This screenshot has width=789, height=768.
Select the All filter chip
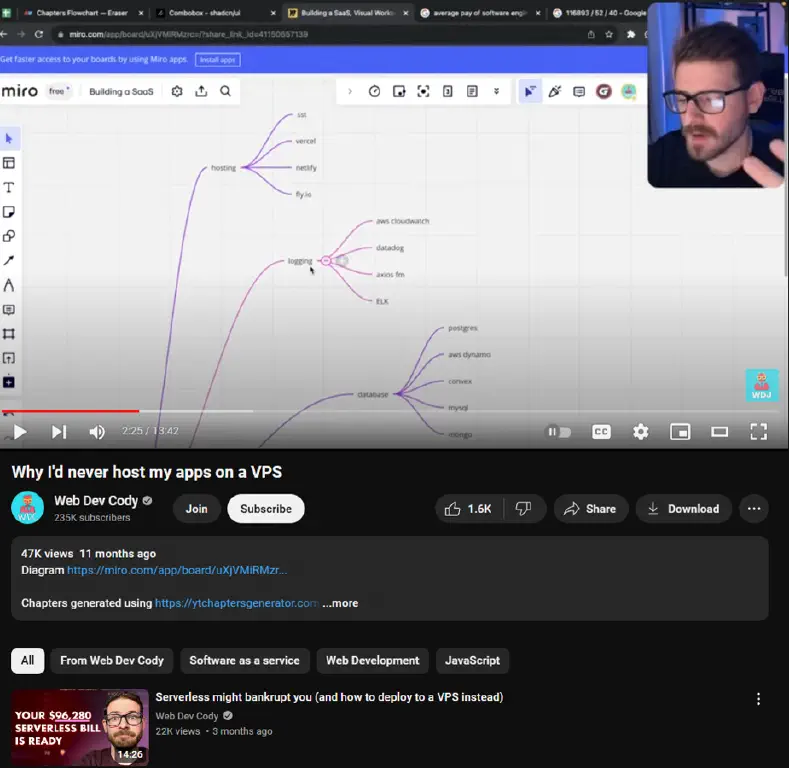click(x=28, y=660)
